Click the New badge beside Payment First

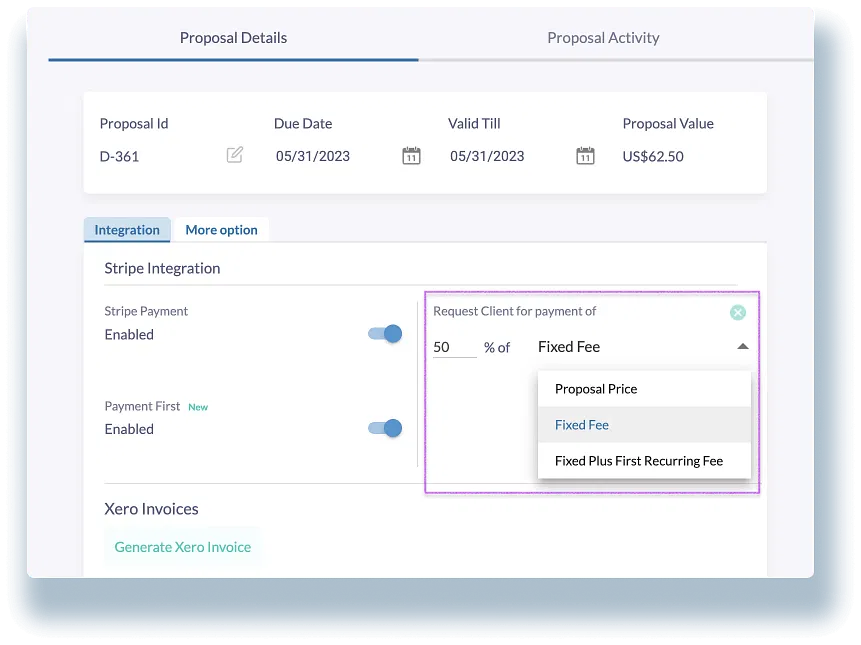pos(198,407)
